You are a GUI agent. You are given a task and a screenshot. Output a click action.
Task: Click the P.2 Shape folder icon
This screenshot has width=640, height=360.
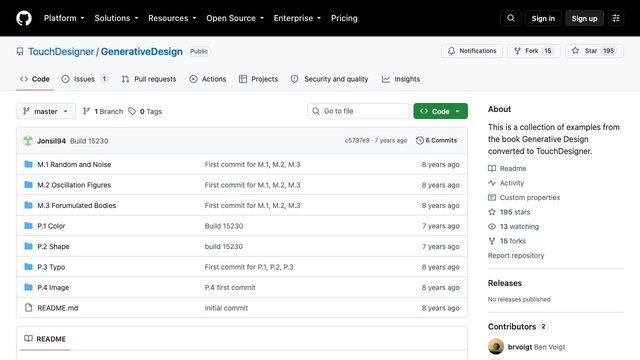point(28,246)
